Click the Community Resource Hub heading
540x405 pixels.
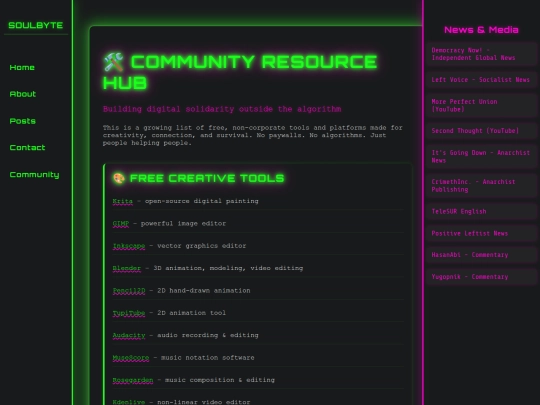click(240, 72)
